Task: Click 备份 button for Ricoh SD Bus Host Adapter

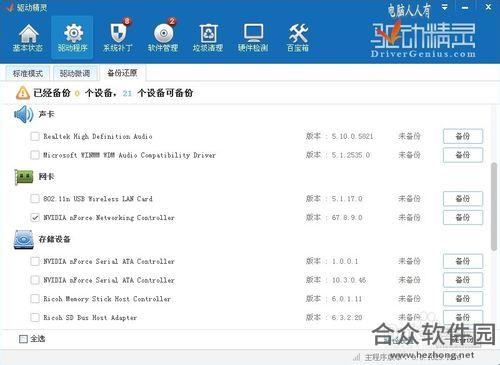Action: [x=463, y=317]
